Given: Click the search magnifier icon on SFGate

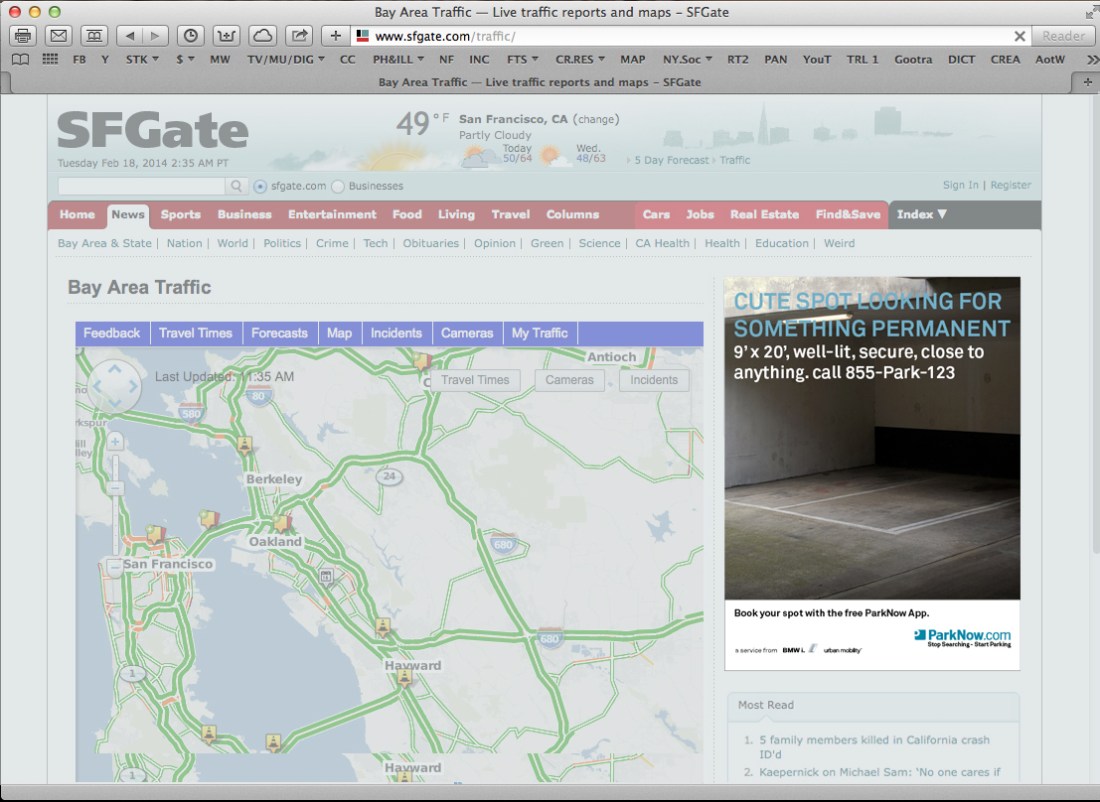Looking at the screenshot, I should tap(237, 186).
